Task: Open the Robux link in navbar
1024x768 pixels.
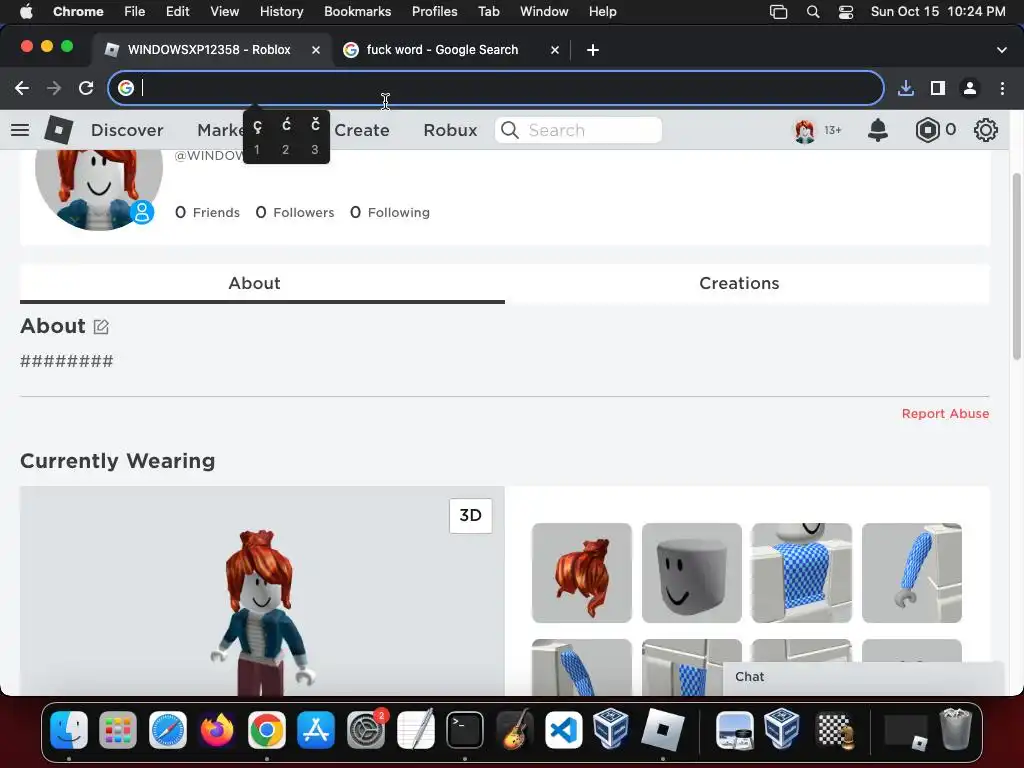Action: point(450,130)
